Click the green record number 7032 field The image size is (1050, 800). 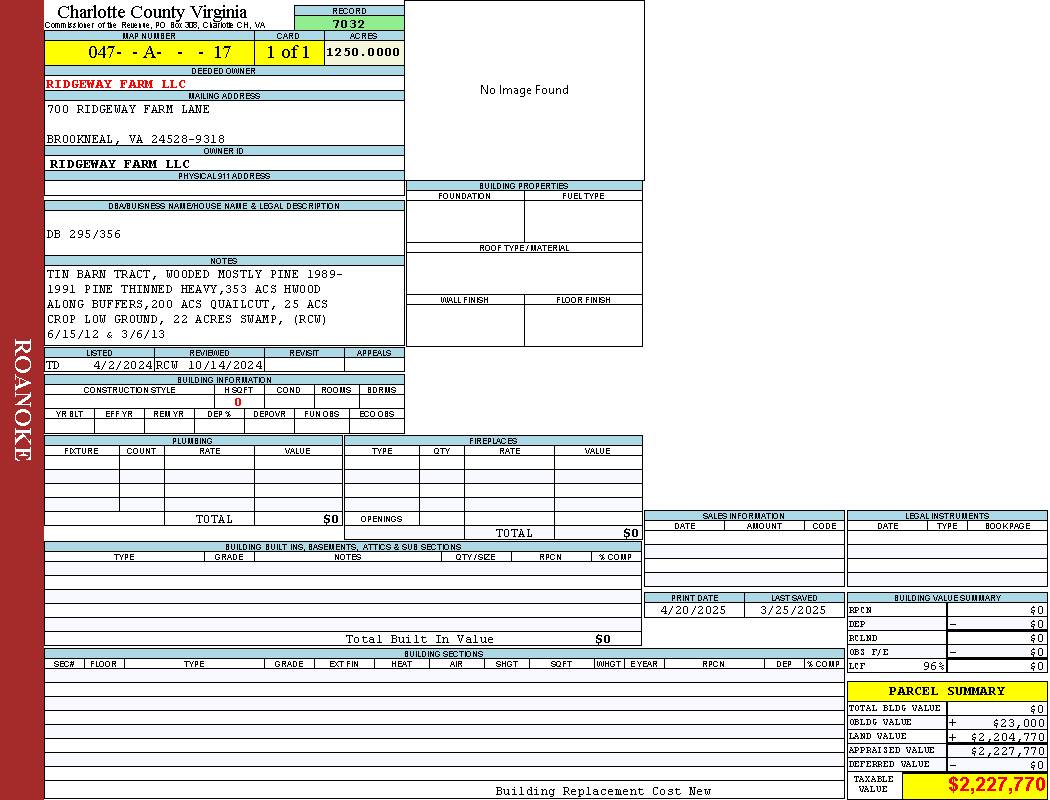pos(349,24)
